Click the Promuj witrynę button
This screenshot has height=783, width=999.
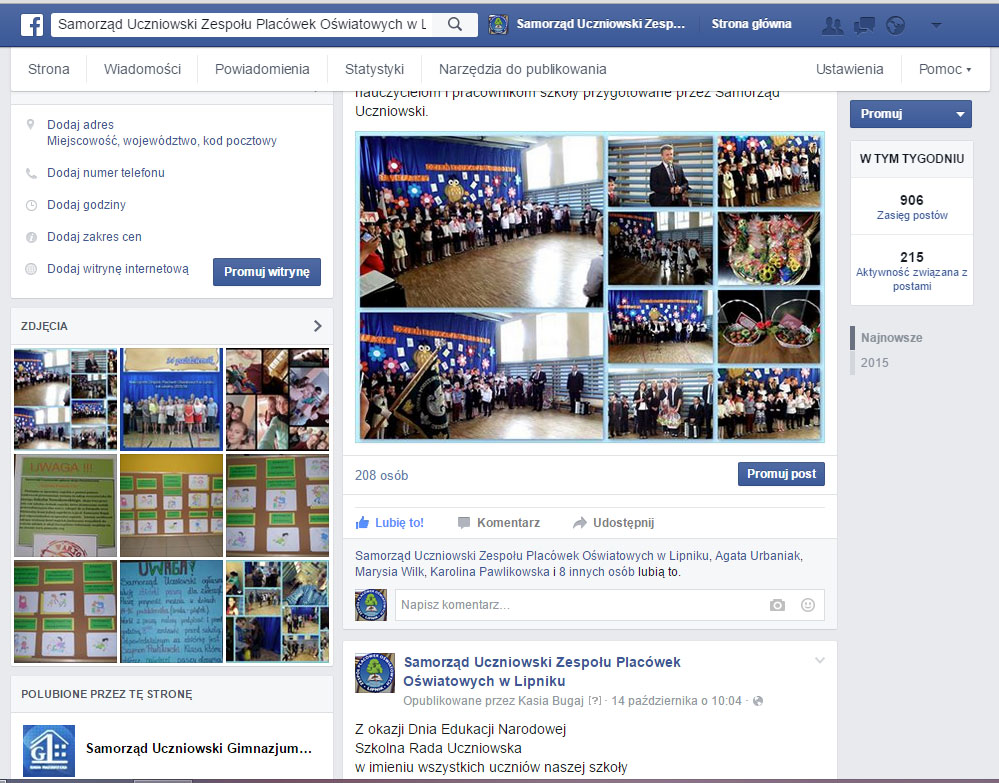[266, 272]
